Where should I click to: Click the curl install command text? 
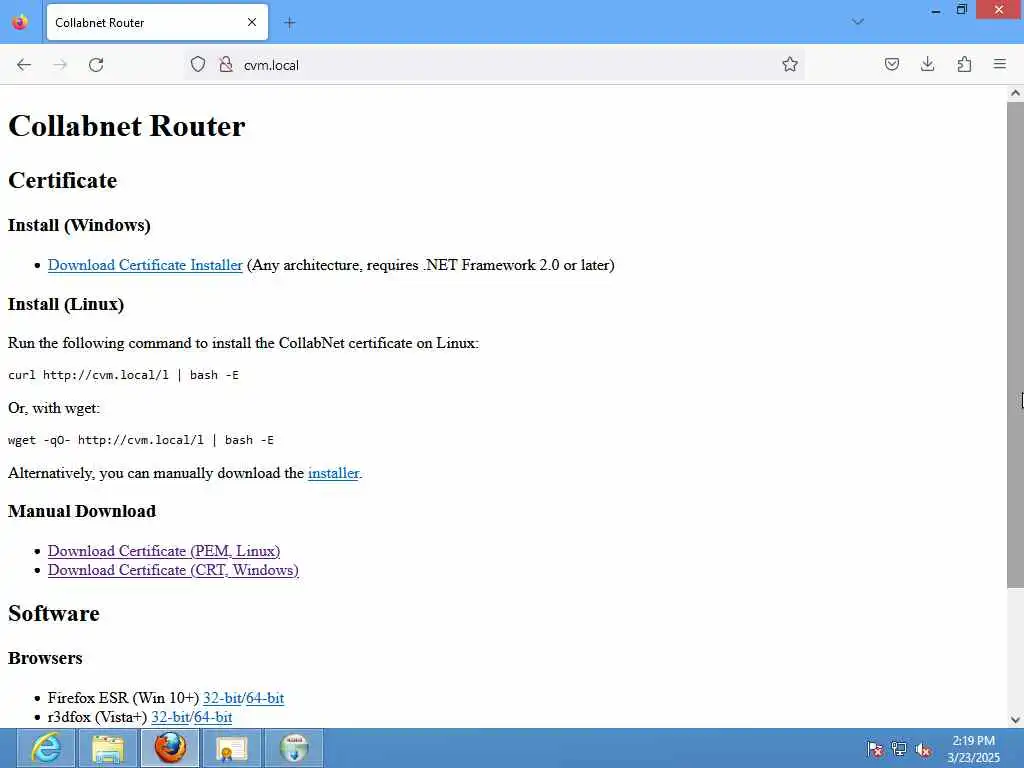point(123,375)
